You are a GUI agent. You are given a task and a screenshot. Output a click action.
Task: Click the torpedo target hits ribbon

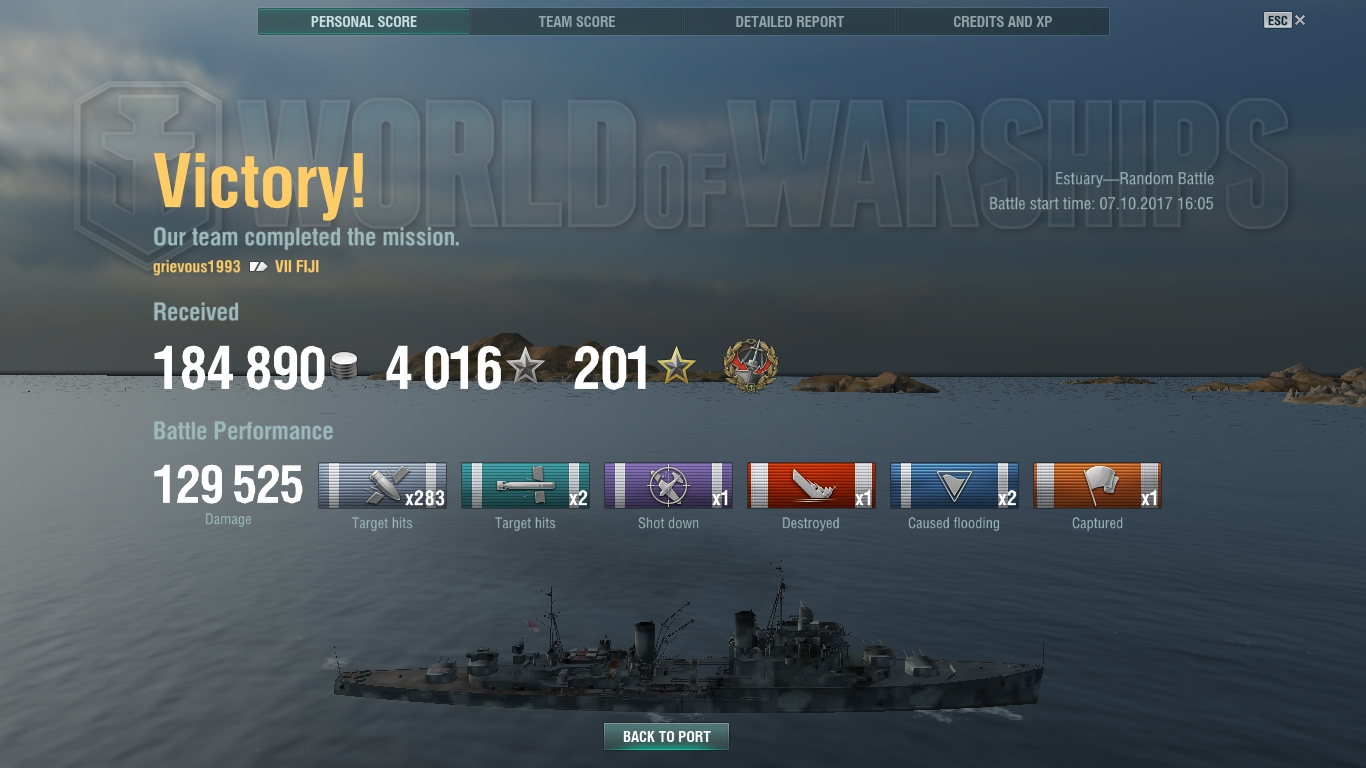pos(525,485)
